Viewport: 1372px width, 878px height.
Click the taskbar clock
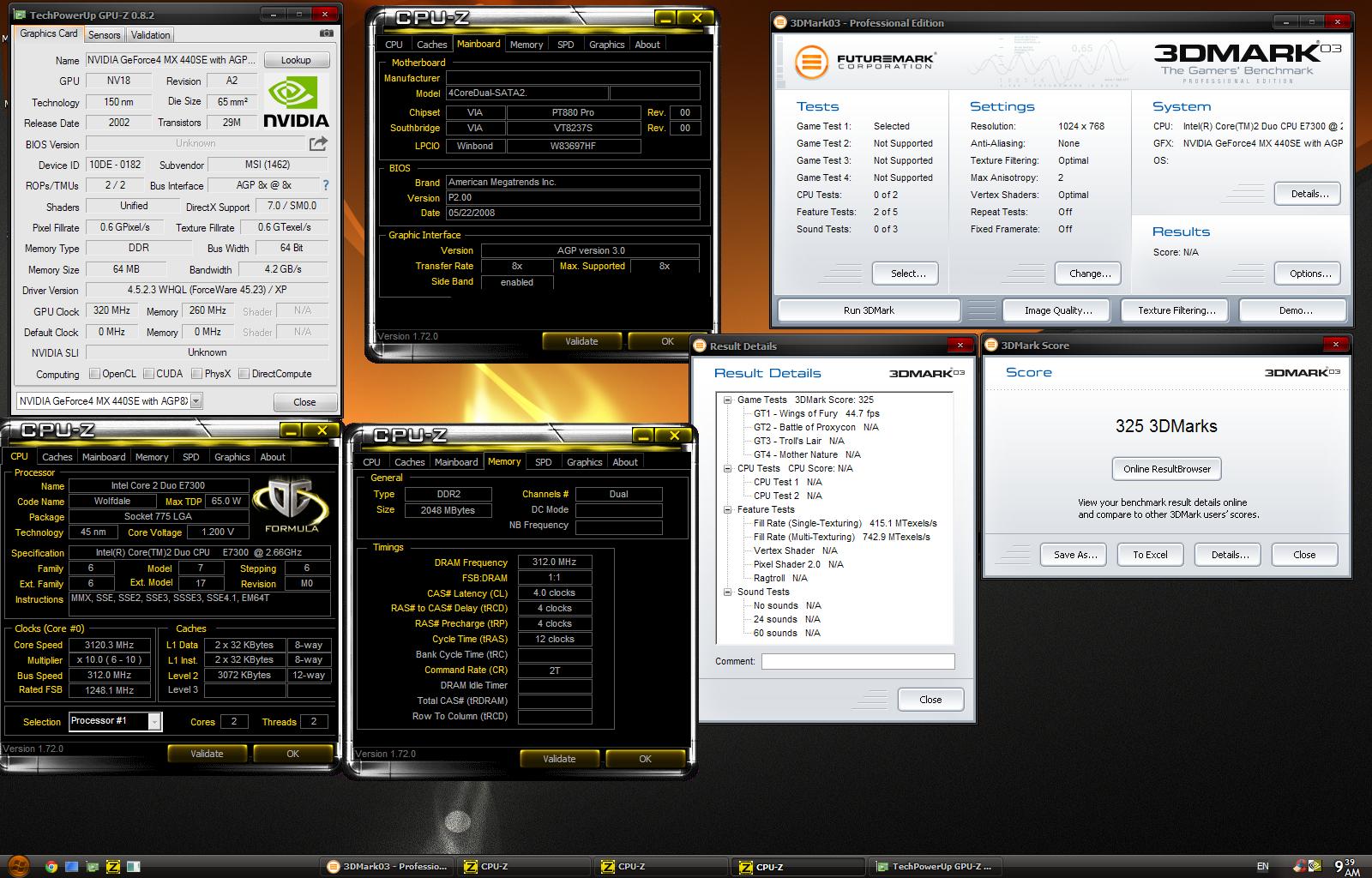pyautogui.click(x=1347, y=866)
